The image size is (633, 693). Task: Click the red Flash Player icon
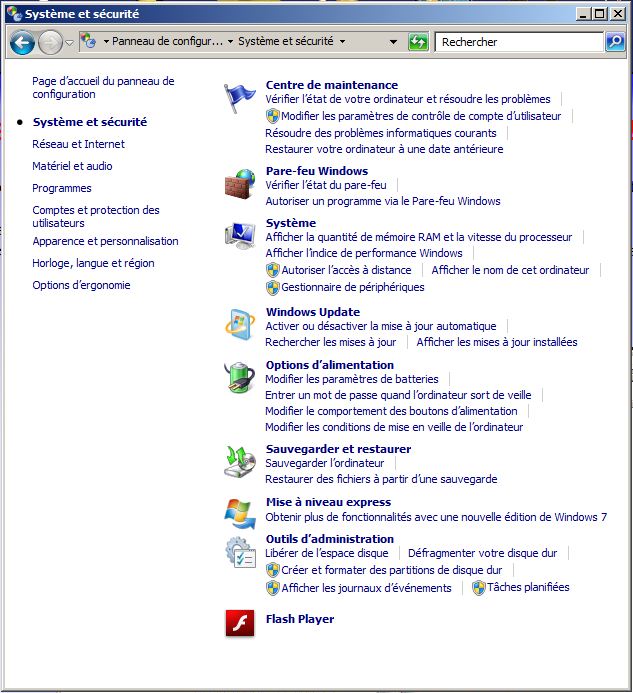[240, 623]
